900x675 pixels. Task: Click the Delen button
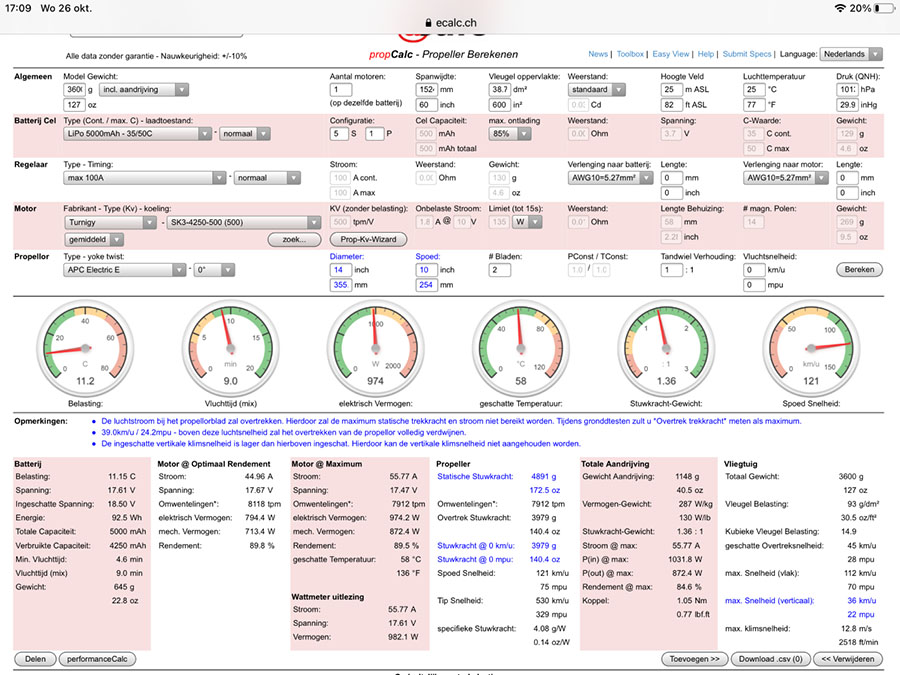[x=35, y=659]
